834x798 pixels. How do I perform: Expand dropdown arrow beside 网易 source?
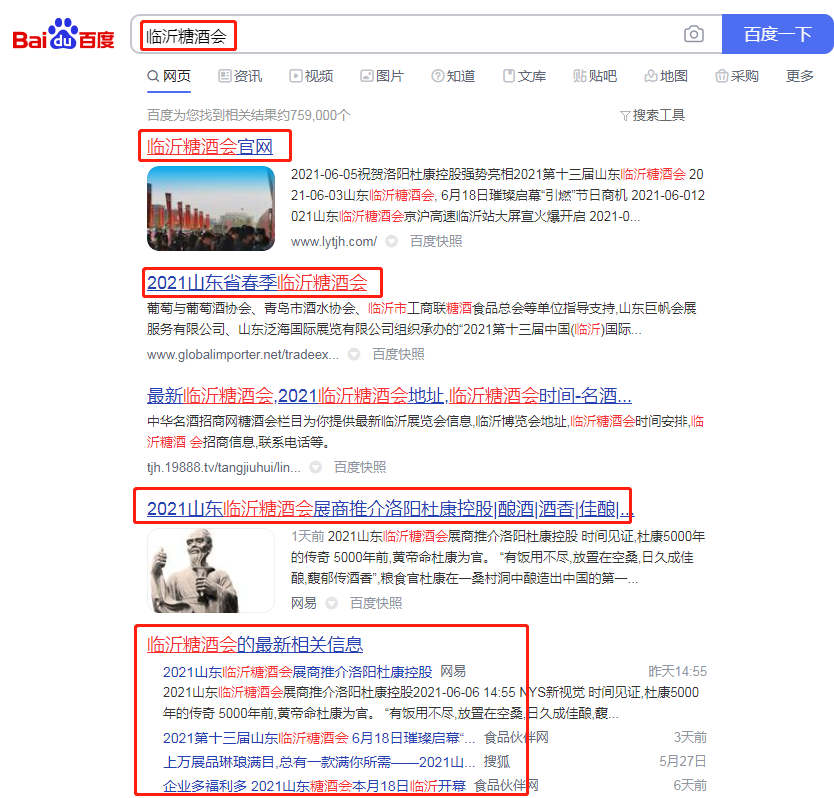pyautogui.click(x=332, y=603)
